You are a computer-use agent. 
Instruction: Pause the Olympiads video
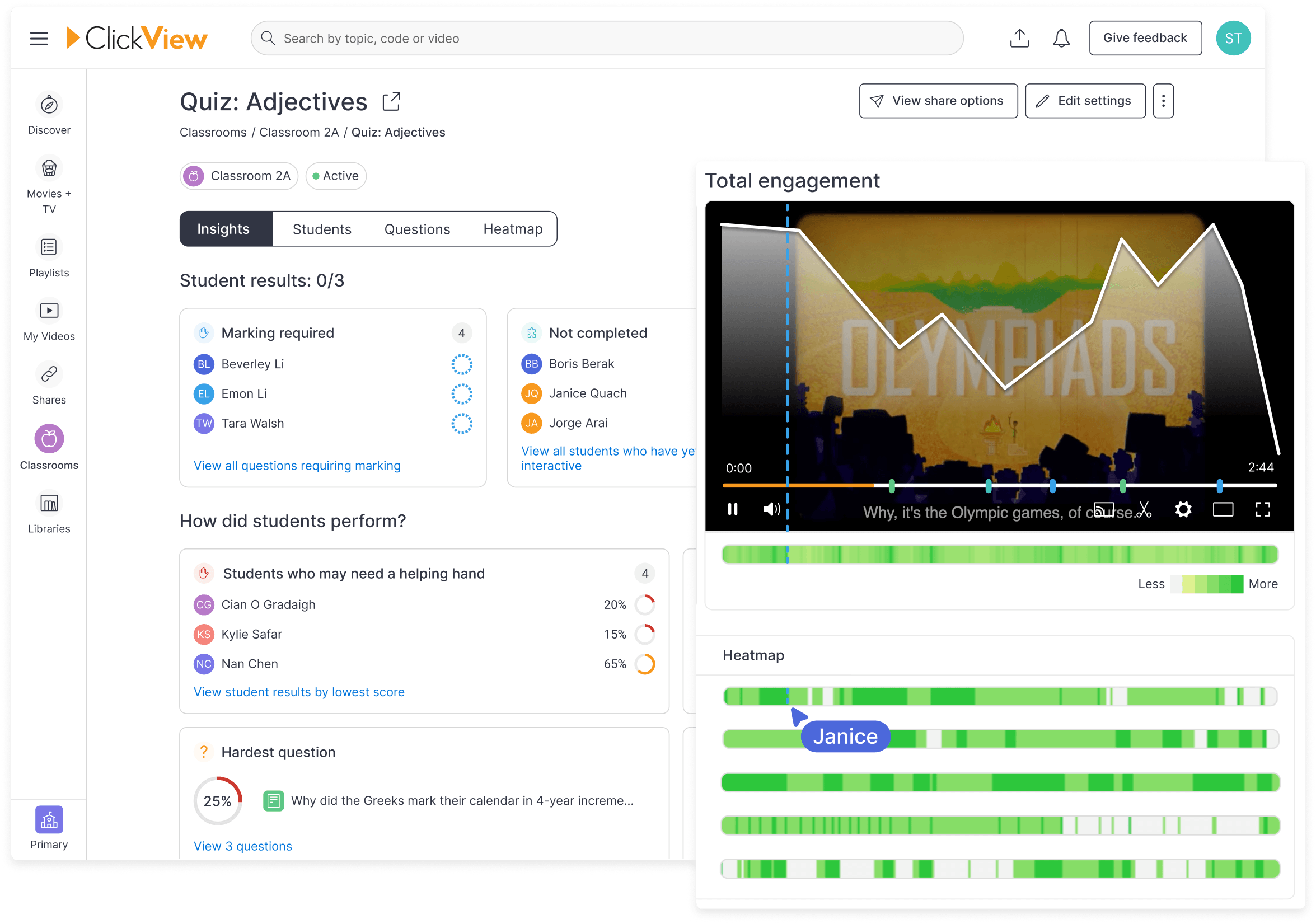pyautogui.click(x=733, y=509)
